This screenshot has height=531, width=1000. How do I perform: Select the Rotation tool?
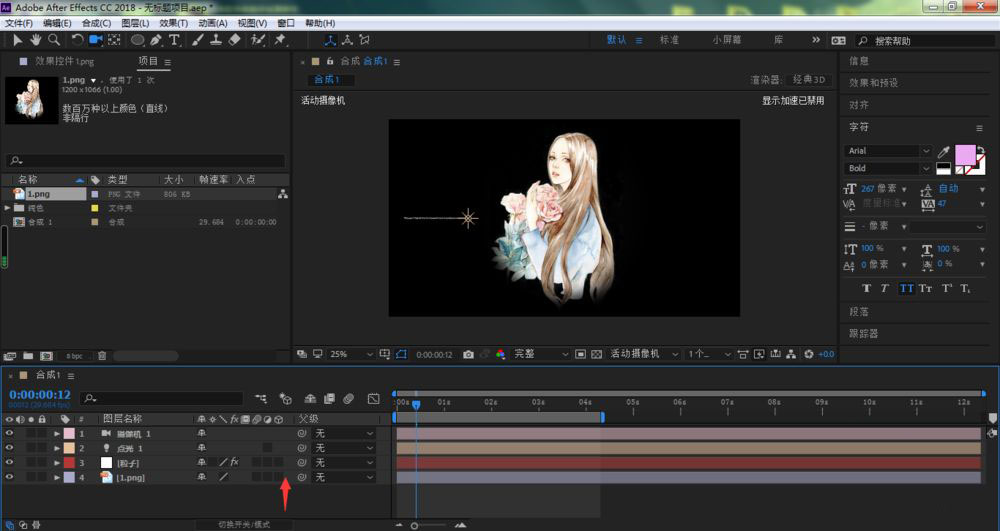click(x=77, y=40)
